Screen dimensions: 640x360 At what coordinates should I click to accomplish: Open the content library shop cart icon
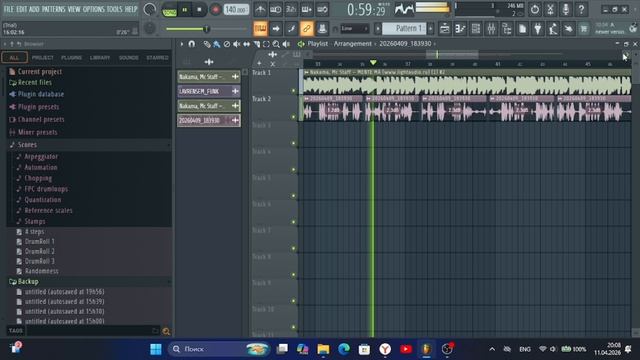point(584,29)
